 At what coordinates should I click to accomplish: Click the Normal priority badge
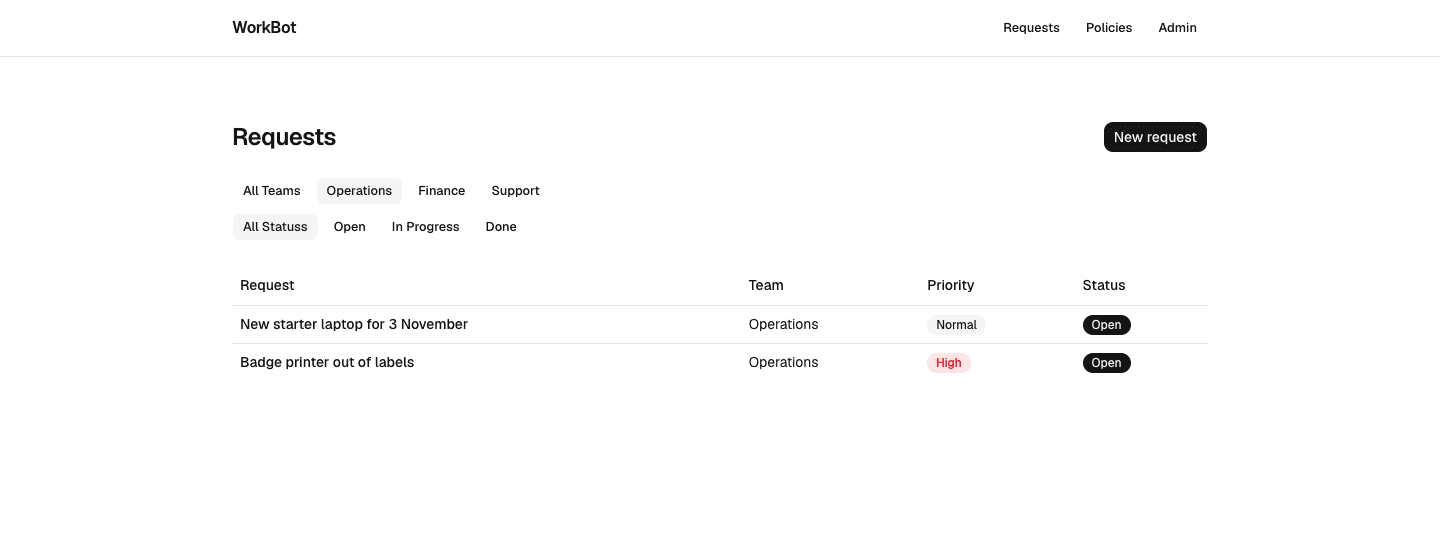956,325
